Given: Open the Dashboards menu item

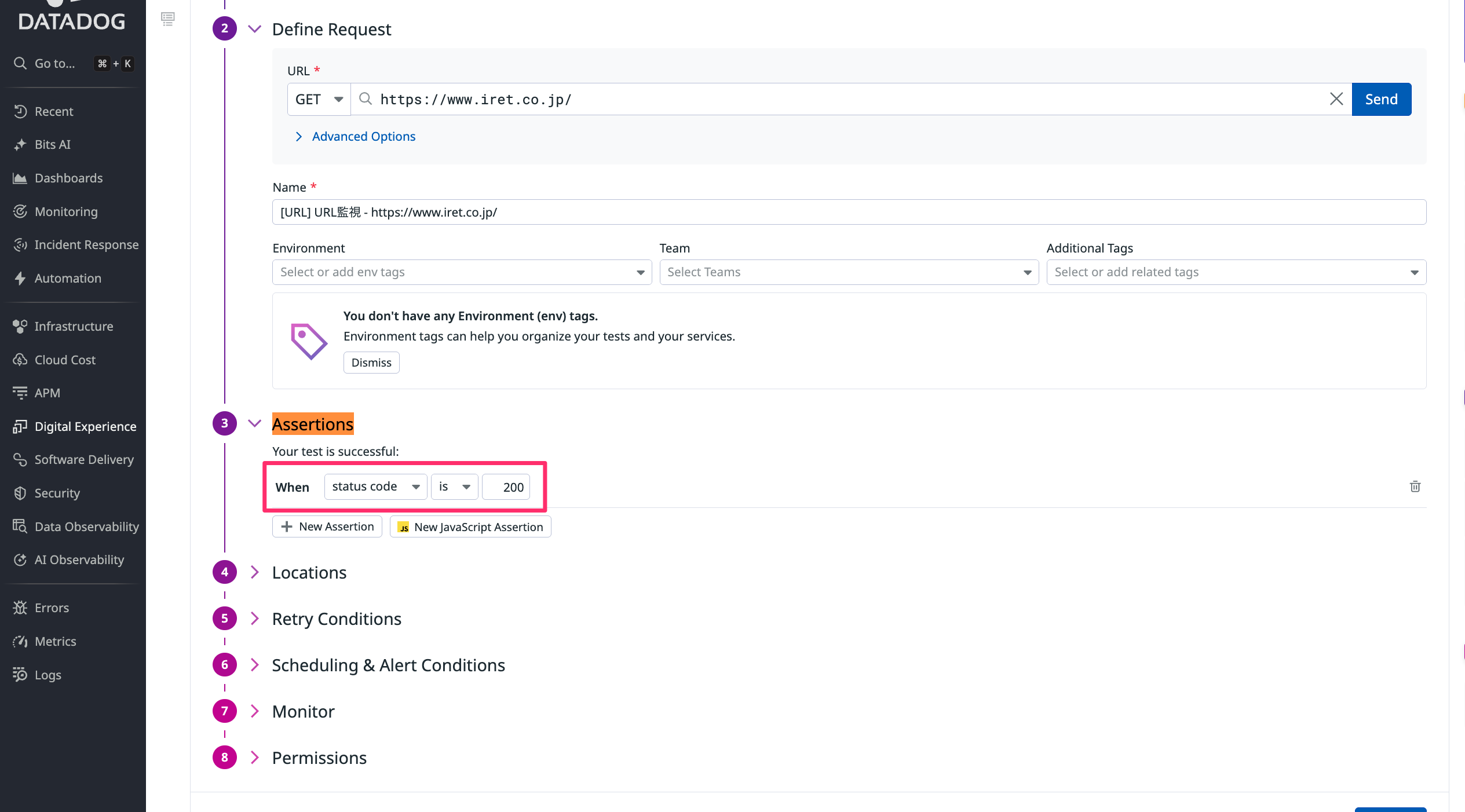Looking at the screenshot, I should [68, 178].
